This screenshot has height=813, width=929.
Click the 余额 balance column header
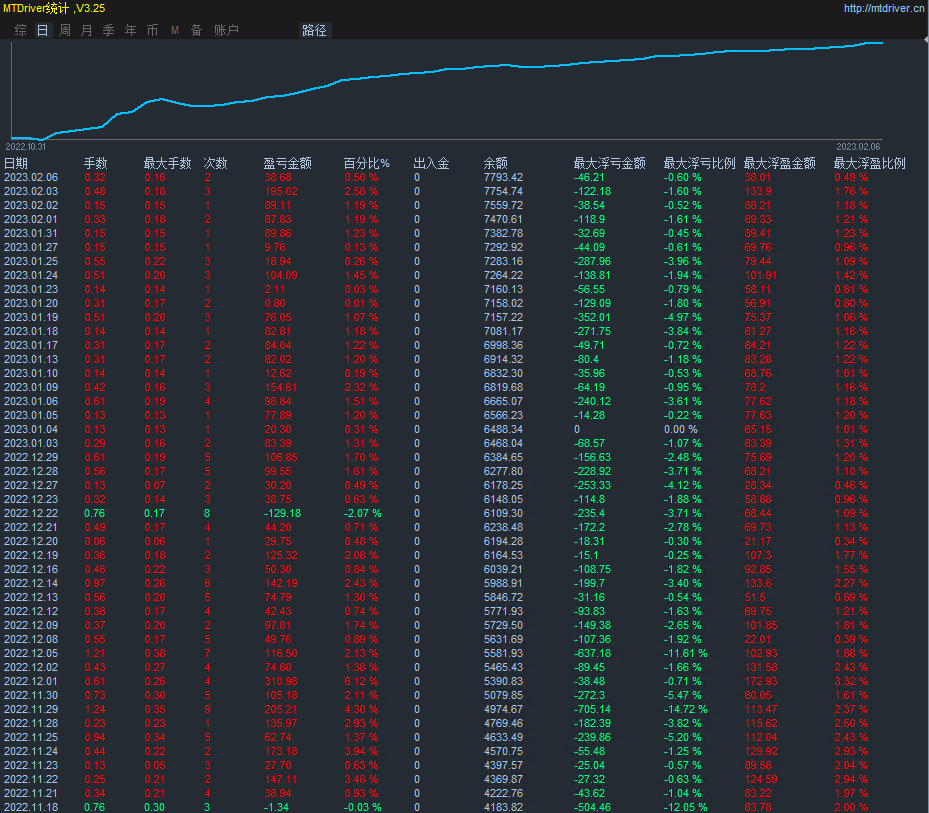click(495, 163)
